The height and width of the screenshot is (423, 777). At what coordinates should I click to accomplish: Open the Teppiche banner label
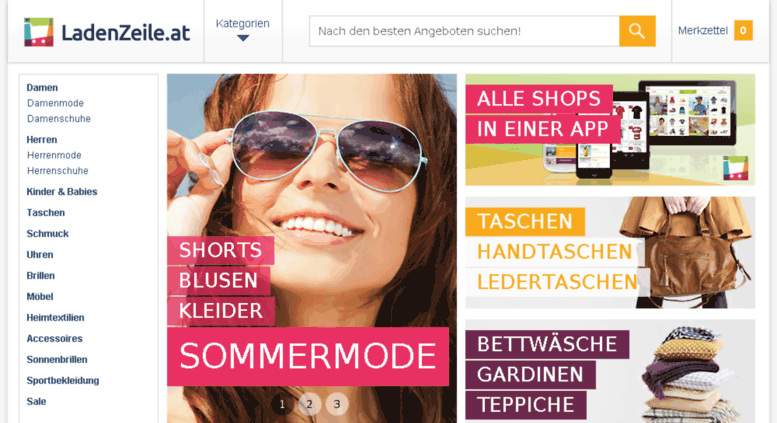[526, 405]
